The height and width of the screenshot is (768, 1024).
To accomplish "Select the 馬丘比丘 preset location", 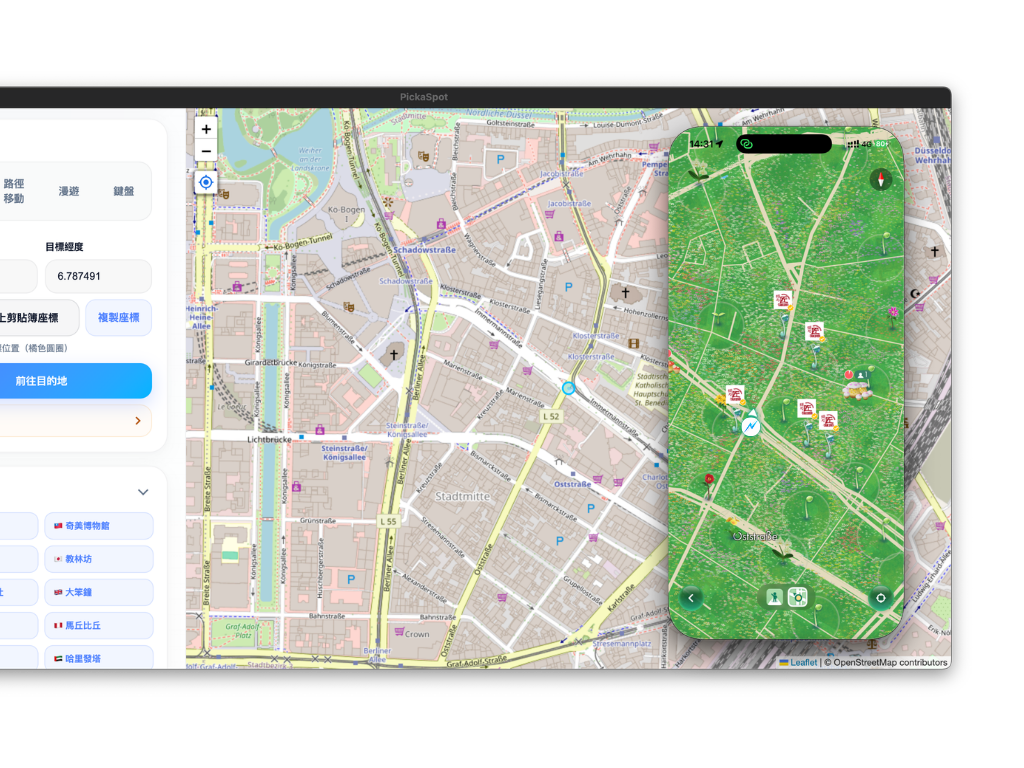I will [x=99, y=626].
